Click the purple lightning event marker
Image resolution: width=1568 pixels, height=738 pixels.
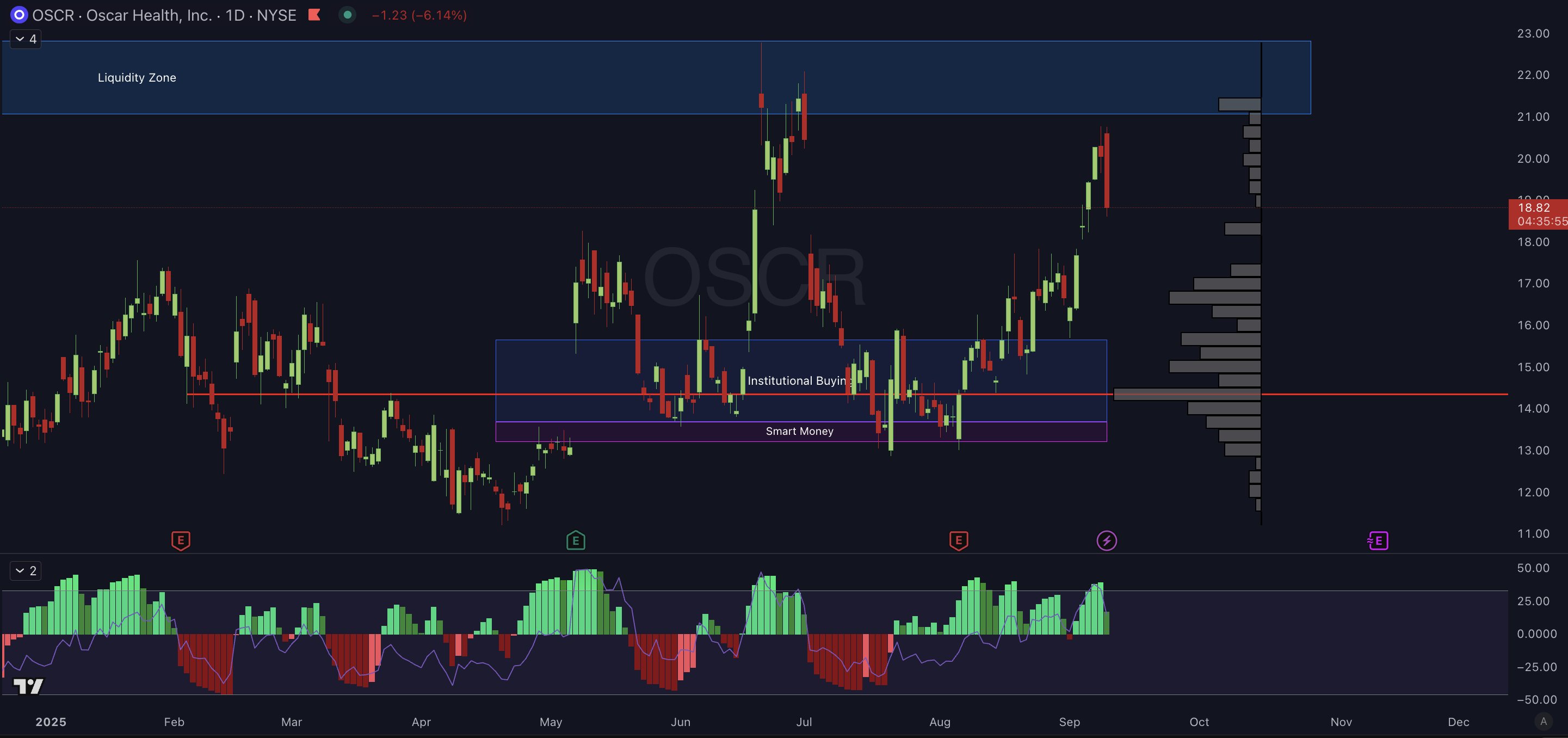coord(1106,540)
